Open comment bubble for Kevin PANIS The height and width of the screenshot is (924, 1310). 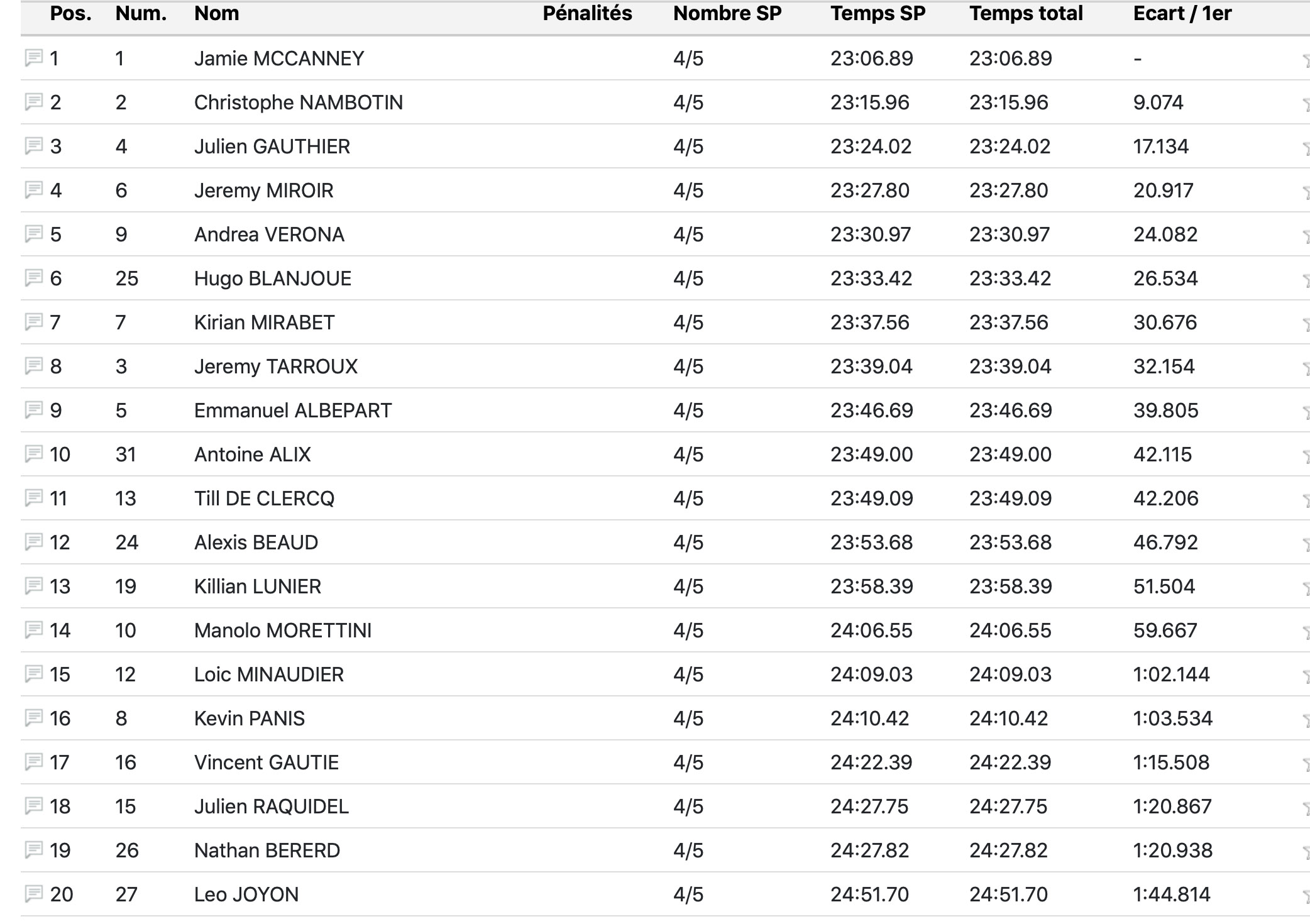click(x=33, y=718)
